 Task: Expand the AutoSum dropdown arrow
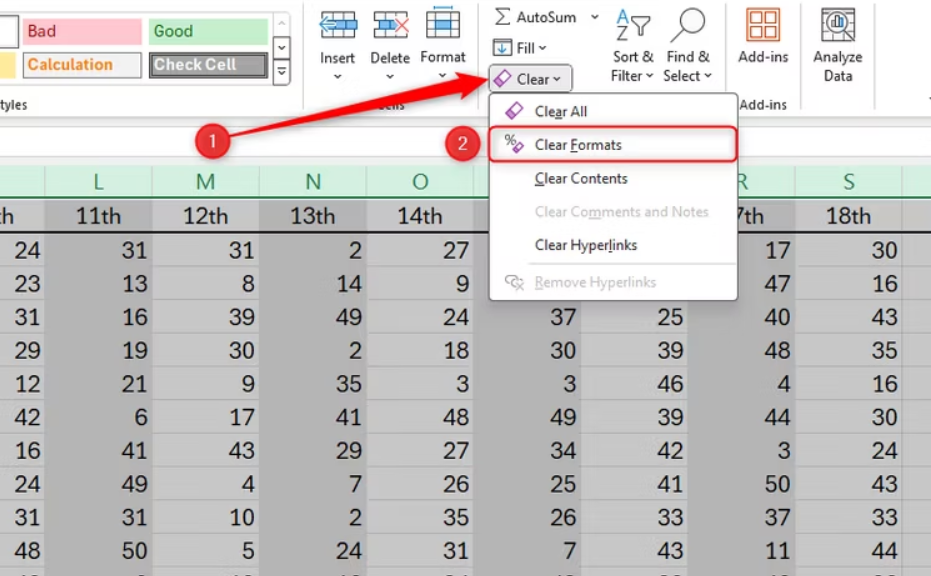[594, 16]
